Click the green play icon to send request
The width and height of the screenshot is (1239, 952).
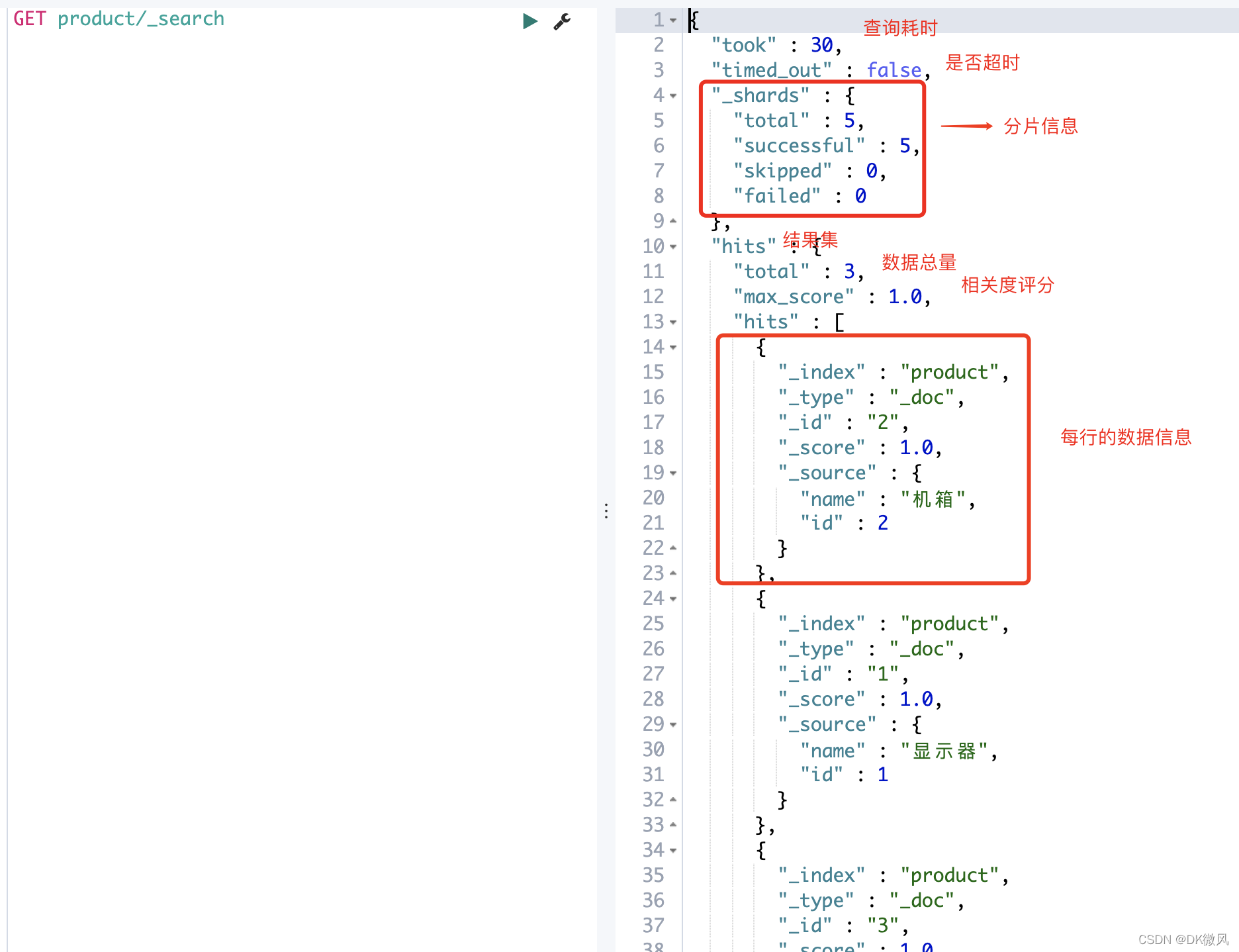click(x=529, y=21)
